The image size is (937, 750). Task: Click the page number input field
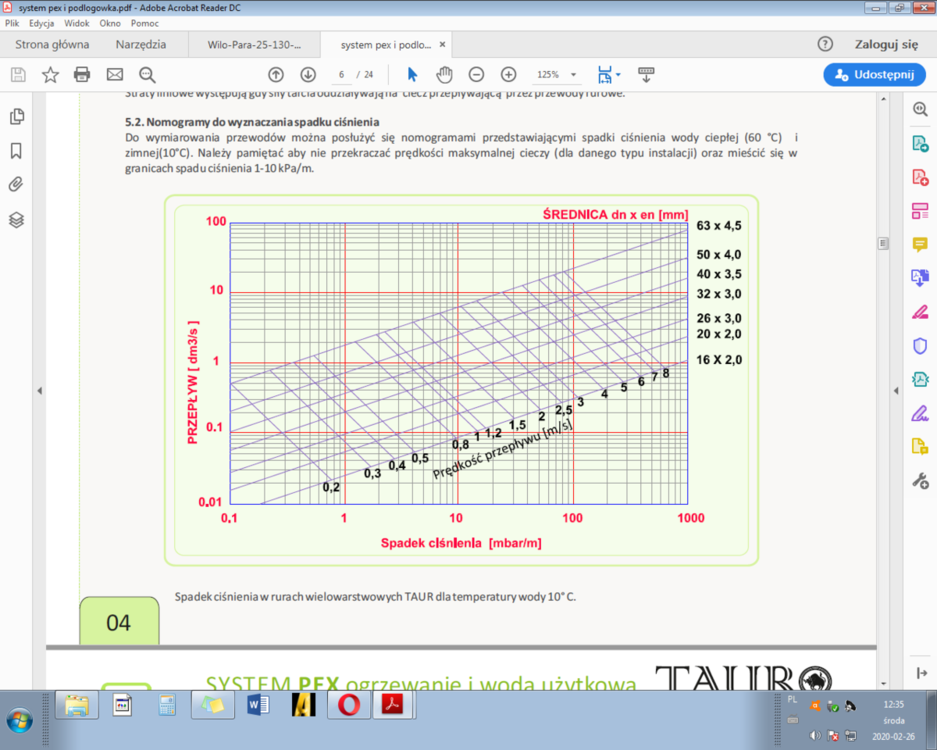342,75
